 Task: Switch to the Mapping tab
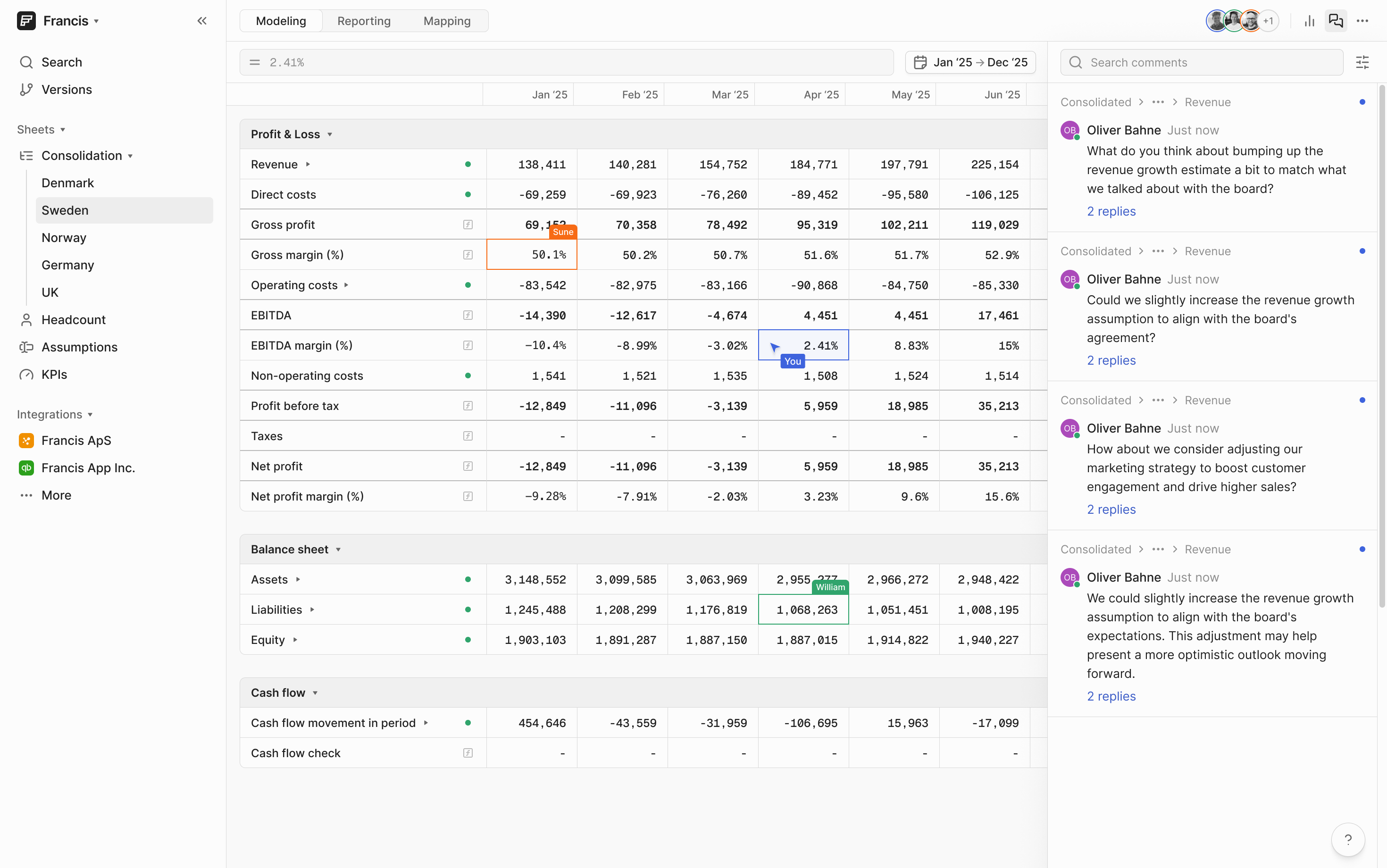447,21
